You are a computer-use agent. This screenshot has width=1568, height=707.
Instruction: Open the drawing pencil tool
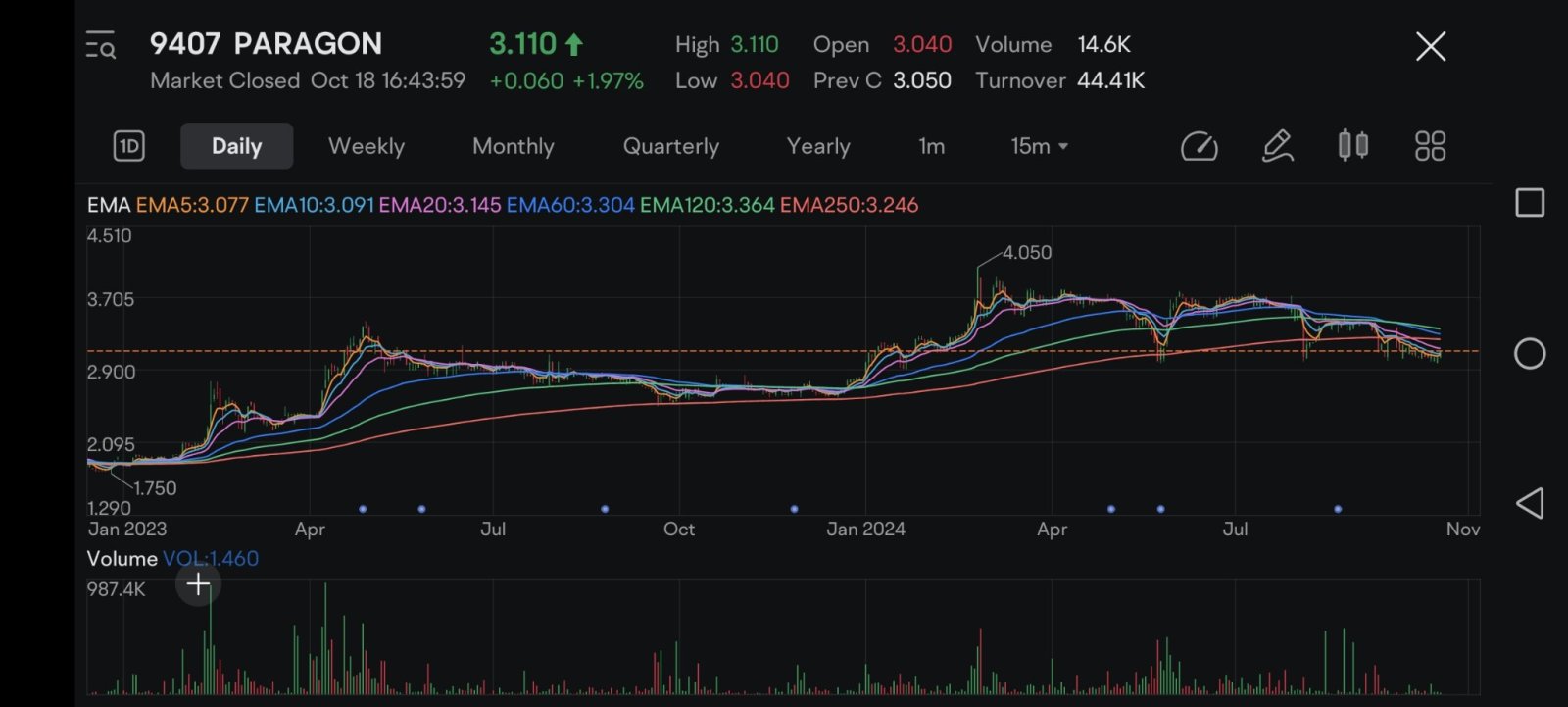1277,146
